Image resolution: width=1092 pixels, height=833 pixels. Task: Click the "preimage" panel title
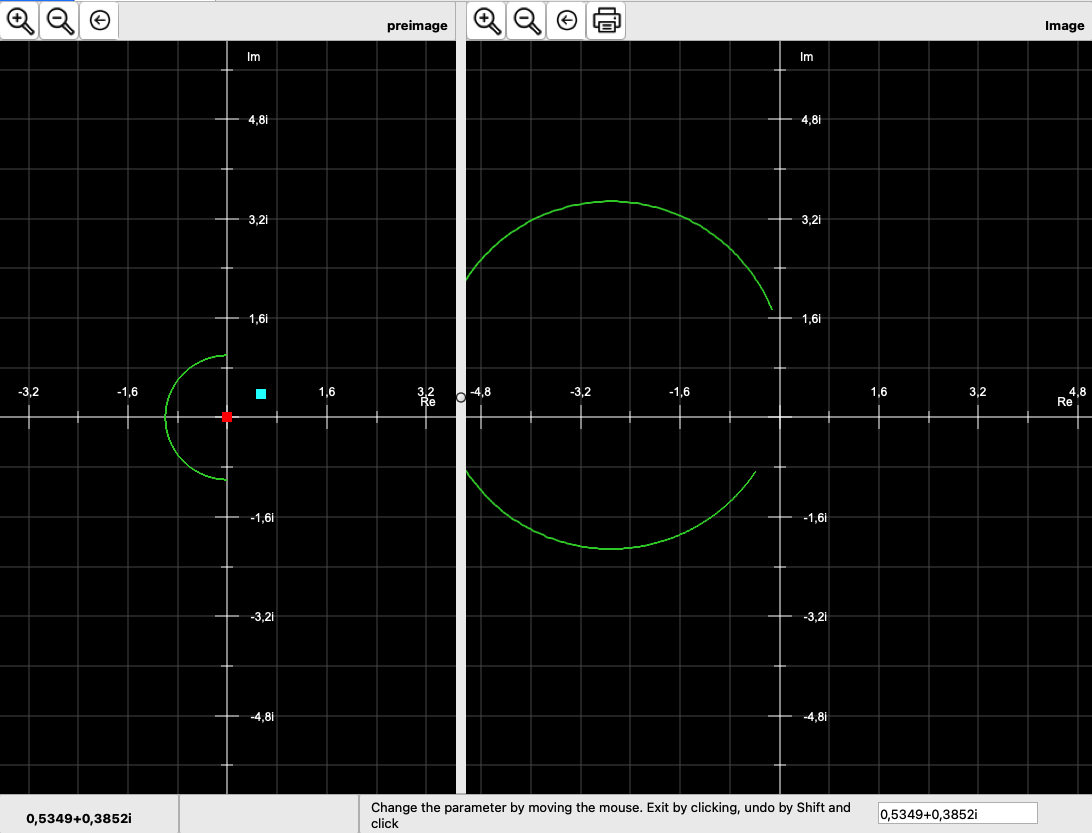[417, 26]
